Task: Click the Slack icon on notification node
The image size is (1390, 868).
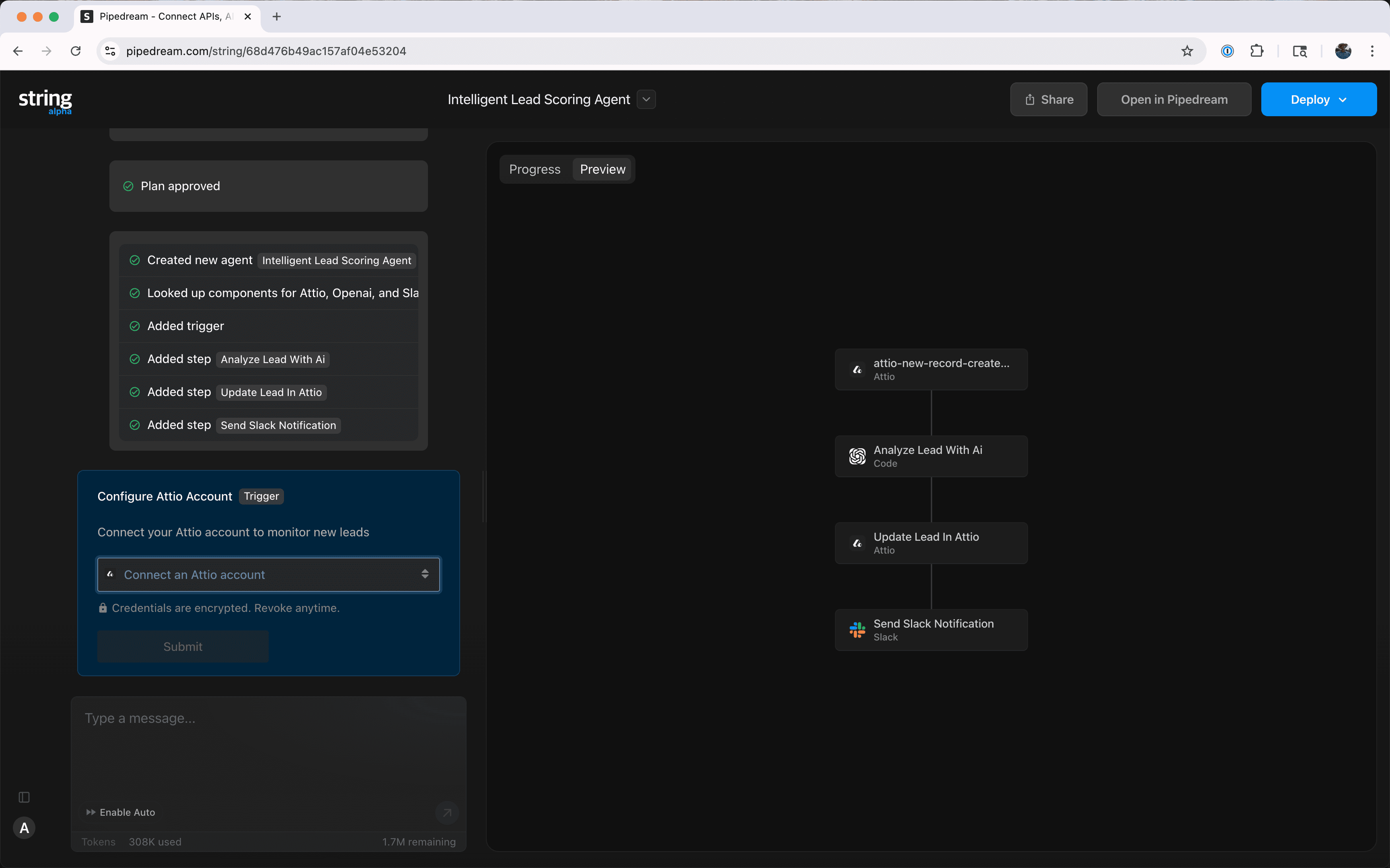Action: click(x=857, y=630)
